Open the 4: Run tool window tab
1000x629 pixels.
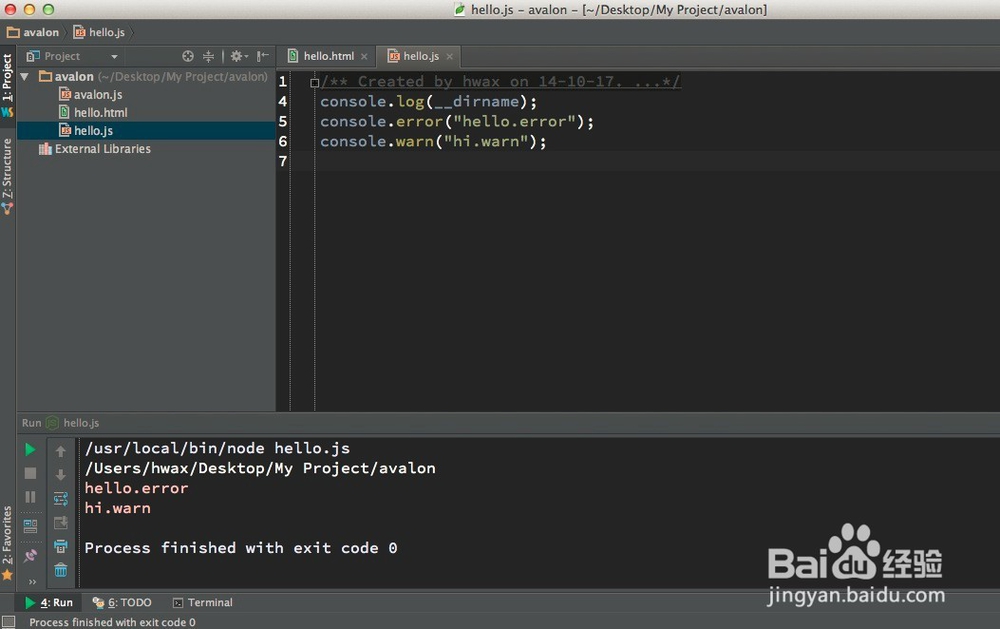pyautogui.click(x=48, y=602)
